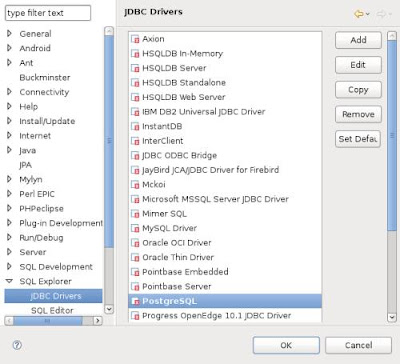400x364 pixels.
Task: Click the Remove driver button
Action: click(358, 114)
